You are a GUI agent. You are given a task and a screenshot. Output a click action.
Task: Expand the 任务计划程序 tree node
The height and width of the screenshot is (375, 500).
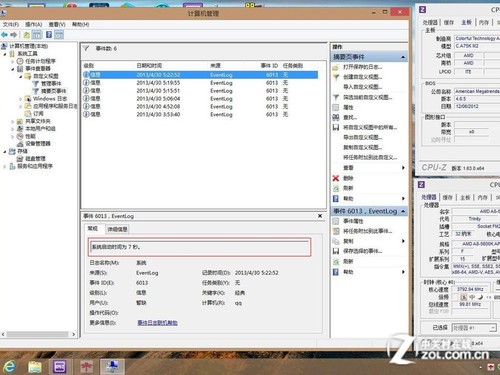(13, 61)
